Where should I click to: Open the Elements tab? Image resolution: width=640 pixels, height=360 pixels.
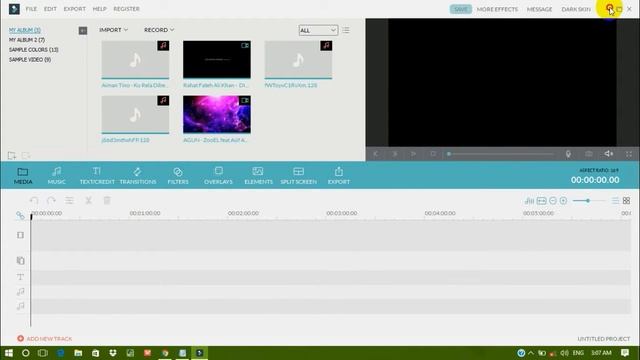(x=258, y=176)
